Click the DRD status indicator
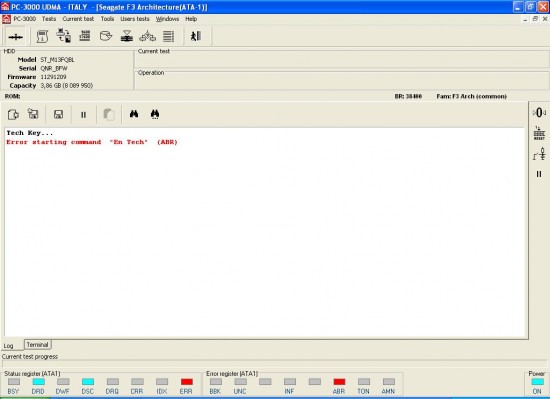 click(x=39, y=381)
